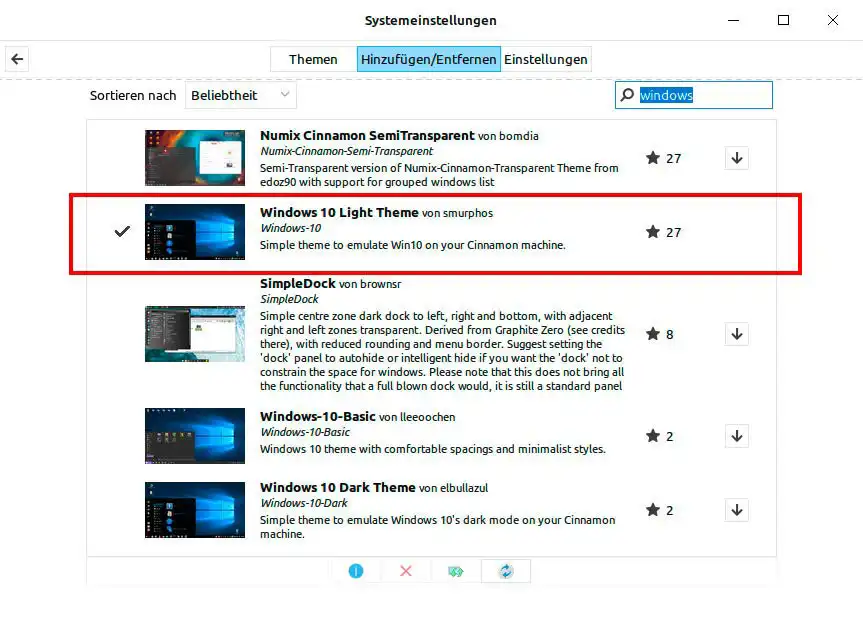The width and height of the screenshot is (863, 627).
Task: Select the 'Windows-10-Basic' title text
Action: tap(318, 416)
